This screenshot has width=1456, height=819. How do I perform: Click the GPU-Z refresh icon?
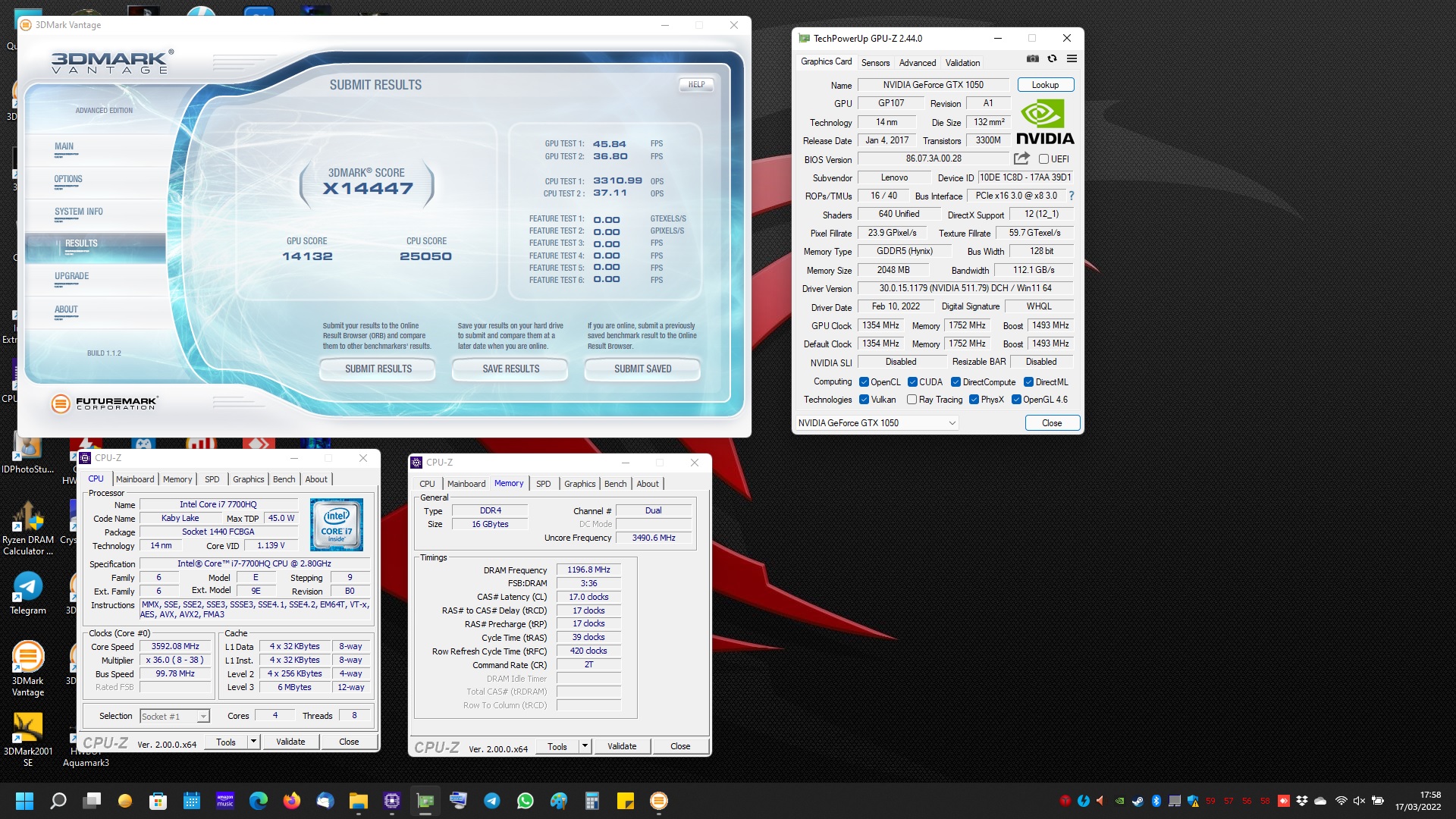(1052, 59)
